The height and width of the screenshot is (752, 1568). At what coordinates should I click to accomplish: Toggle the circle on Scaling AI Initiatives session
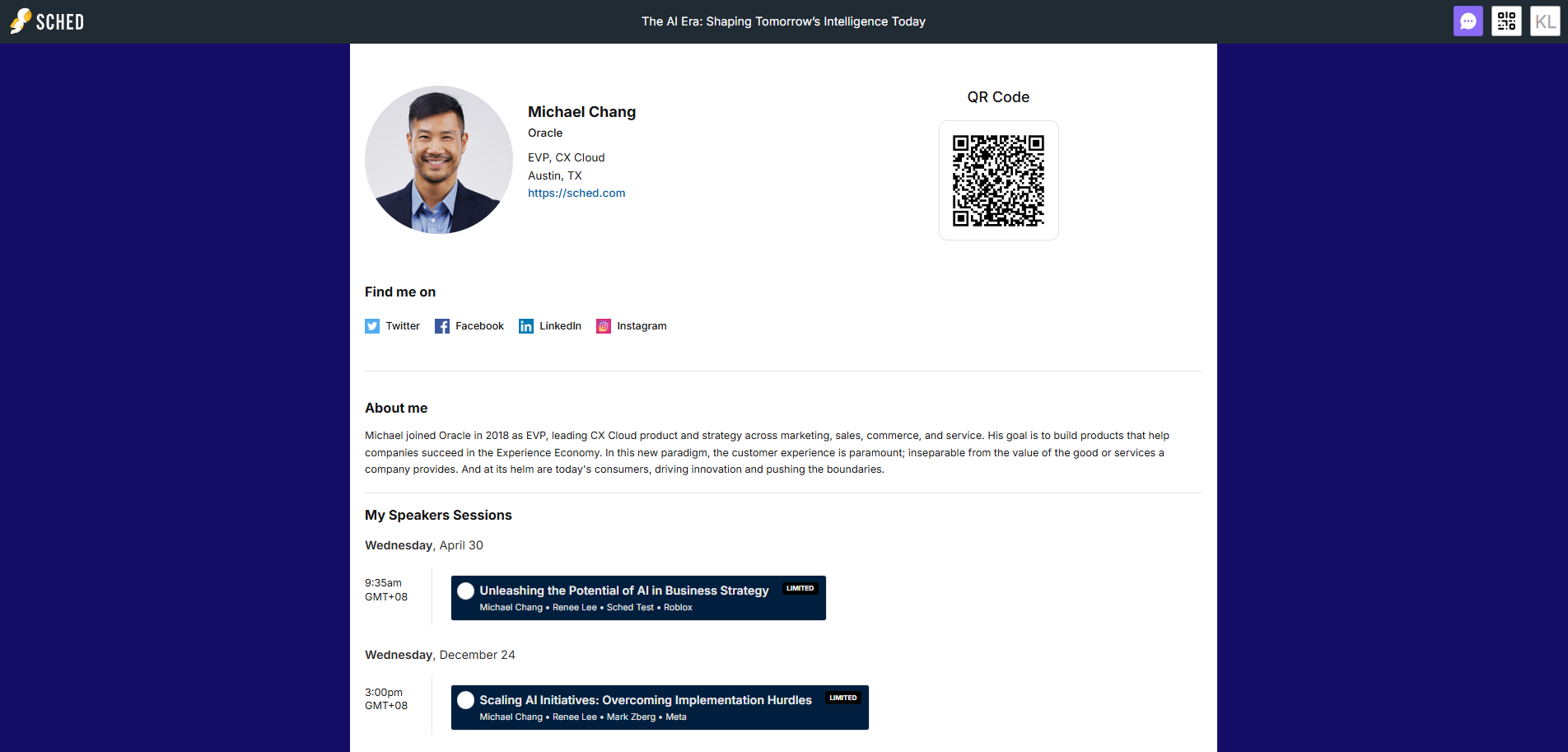coord(465,700)
